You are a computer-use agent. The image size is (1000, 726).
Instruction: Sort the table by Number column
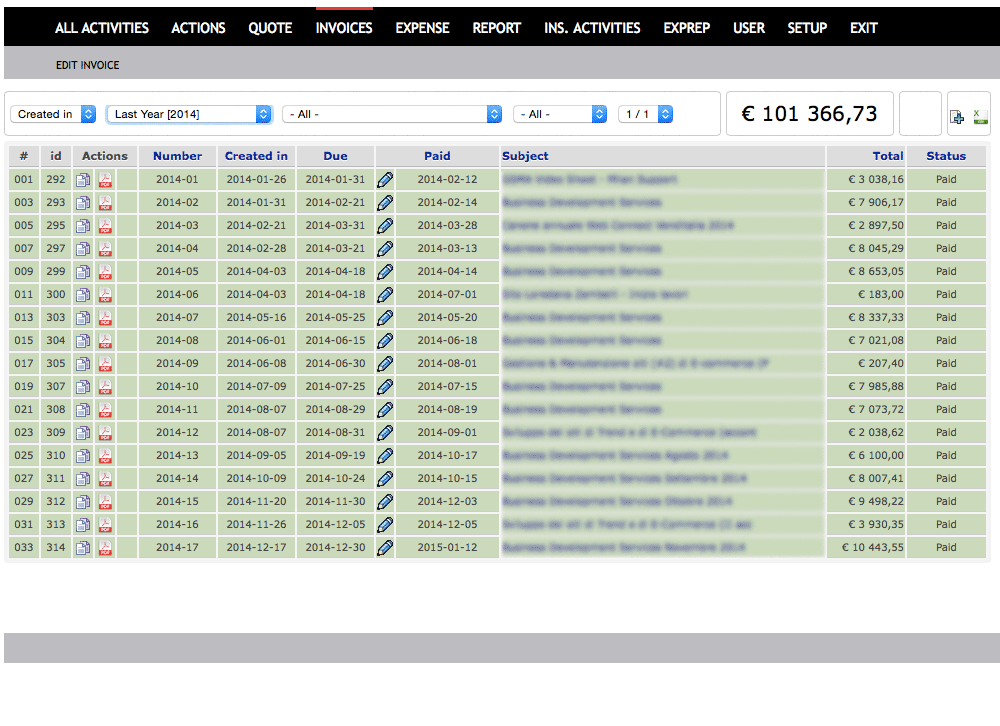(x=177, y=156)
